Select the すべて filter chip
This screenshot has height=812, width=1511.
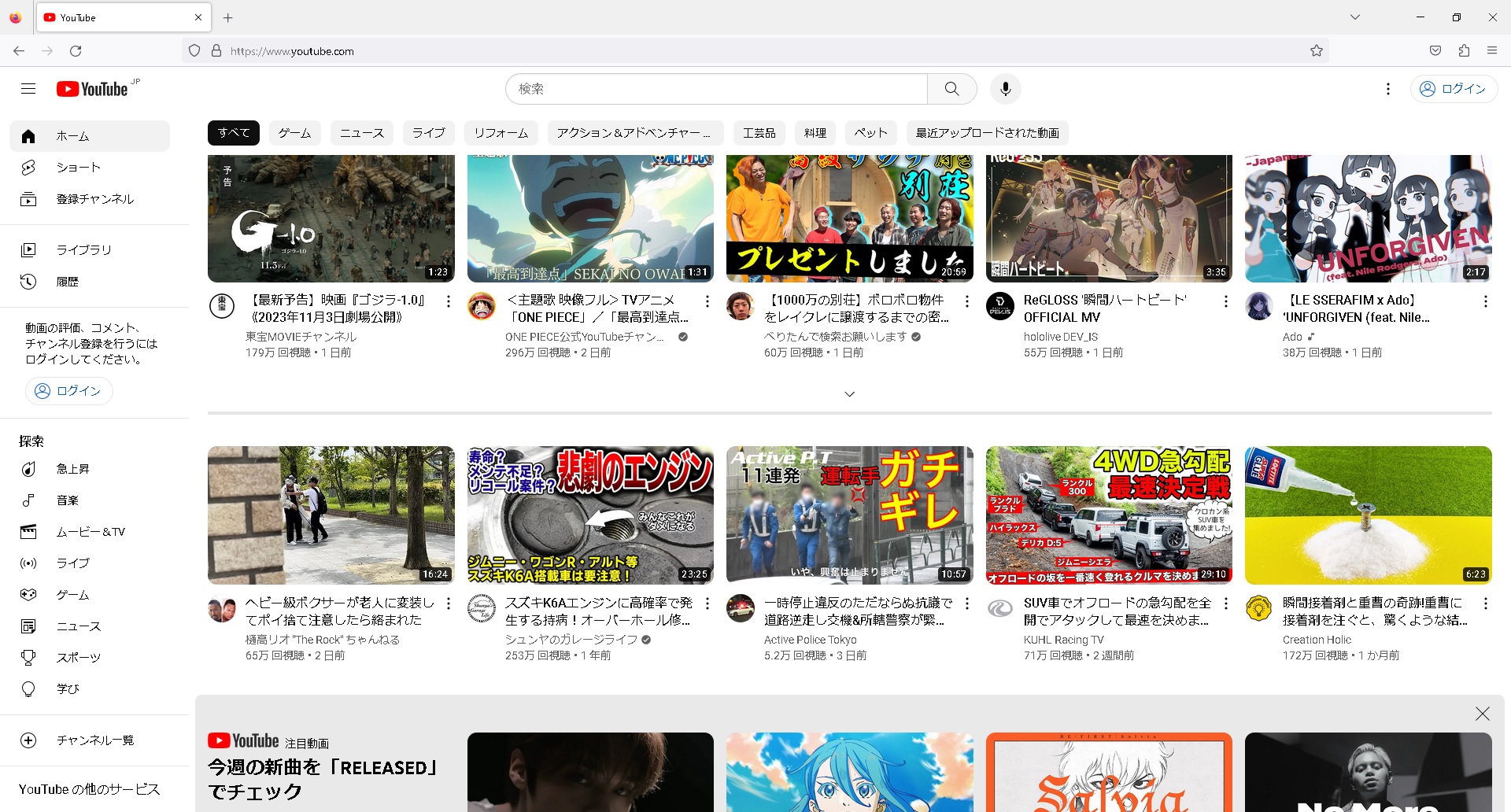234,133
